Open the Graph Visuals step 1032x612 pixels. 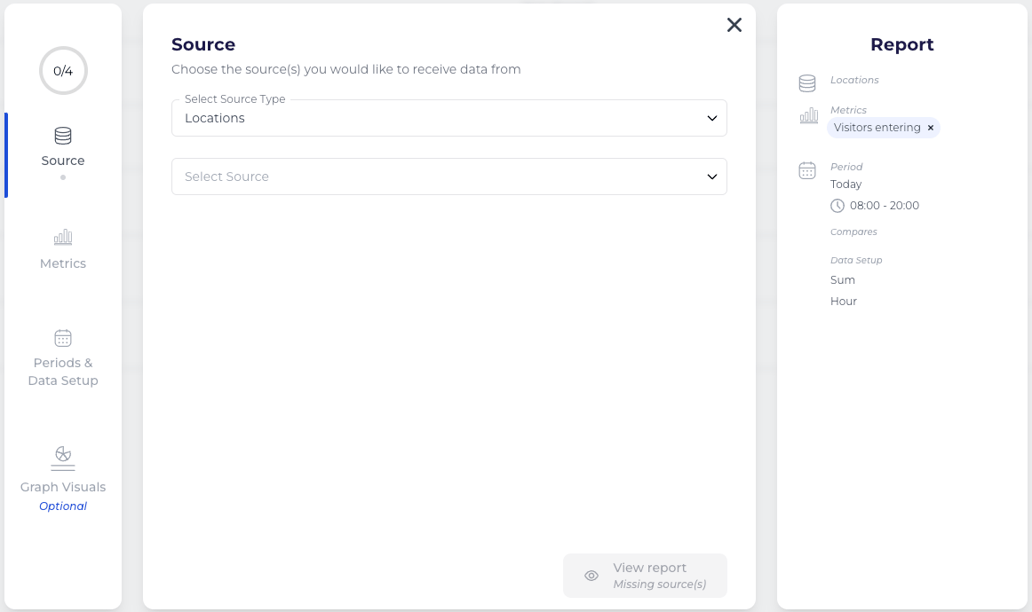(x=63, y=478)
